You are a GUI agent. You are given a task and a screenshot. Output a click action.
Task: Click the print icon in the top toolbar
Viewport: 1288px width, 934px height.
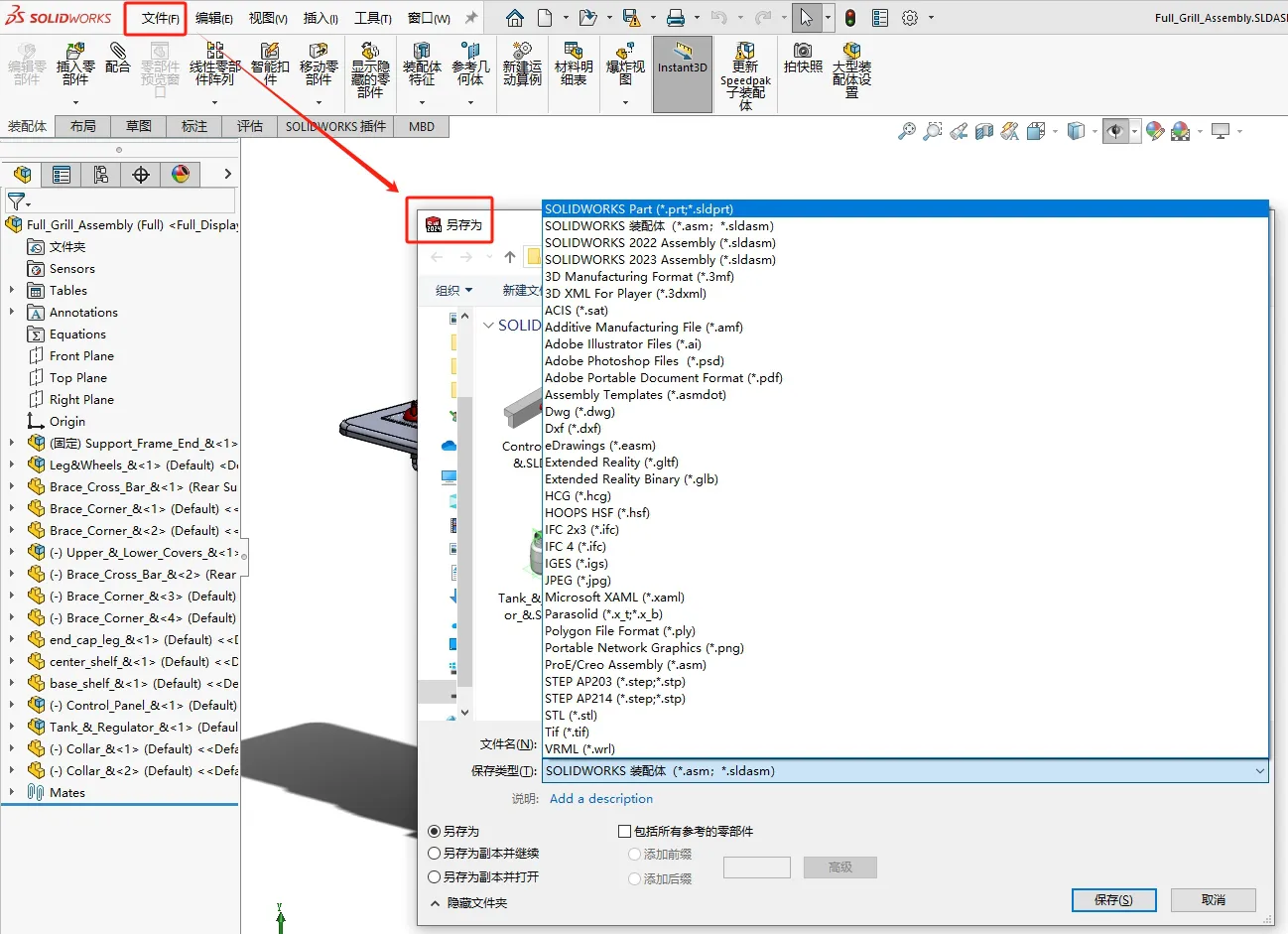[675, 18]
